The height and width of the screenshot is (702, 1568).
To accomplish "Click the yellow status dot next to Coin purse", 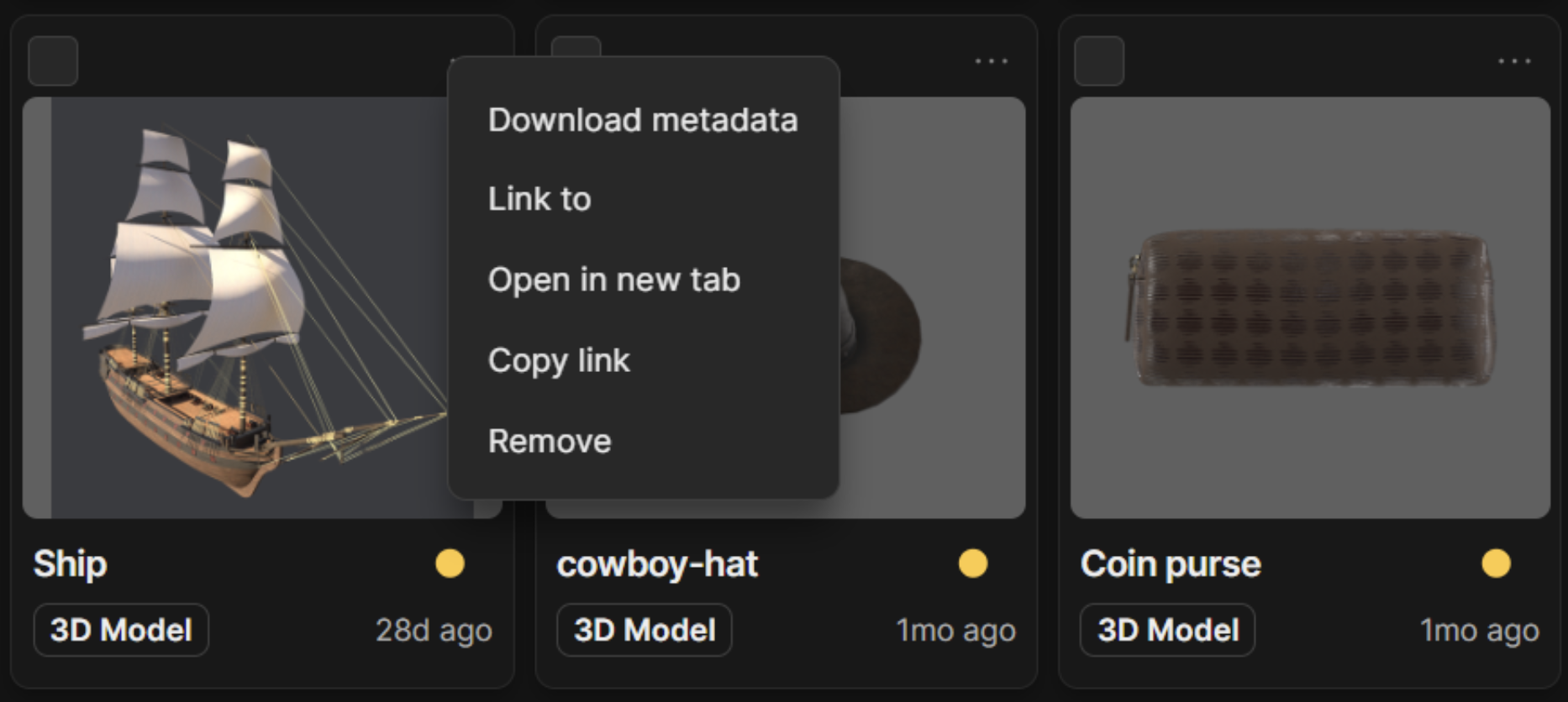I will click(1496, 563).
